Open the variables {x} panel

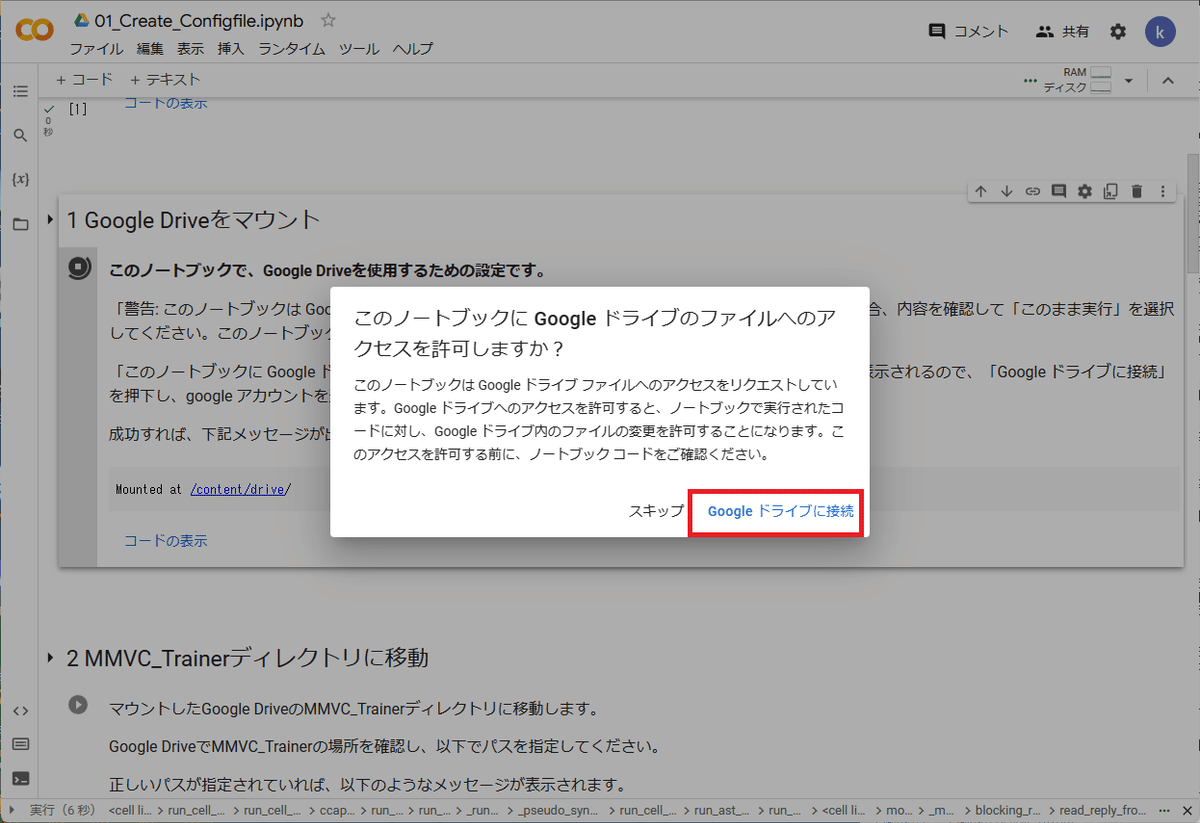click(x=20, y=179)
